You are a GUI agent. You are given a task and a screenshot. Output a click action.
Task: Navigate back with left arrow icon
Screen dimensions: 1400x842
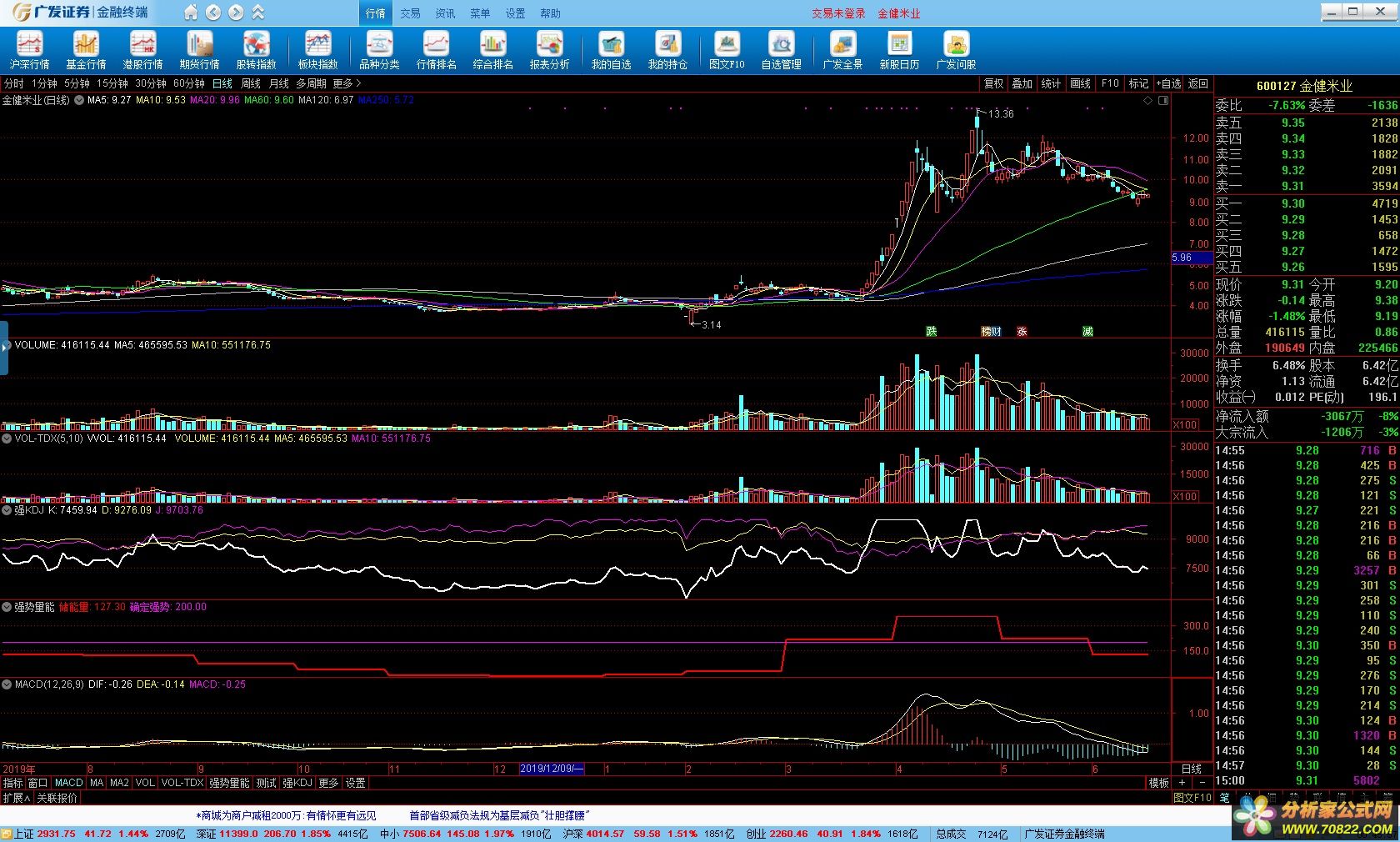[x=213, y=13]
